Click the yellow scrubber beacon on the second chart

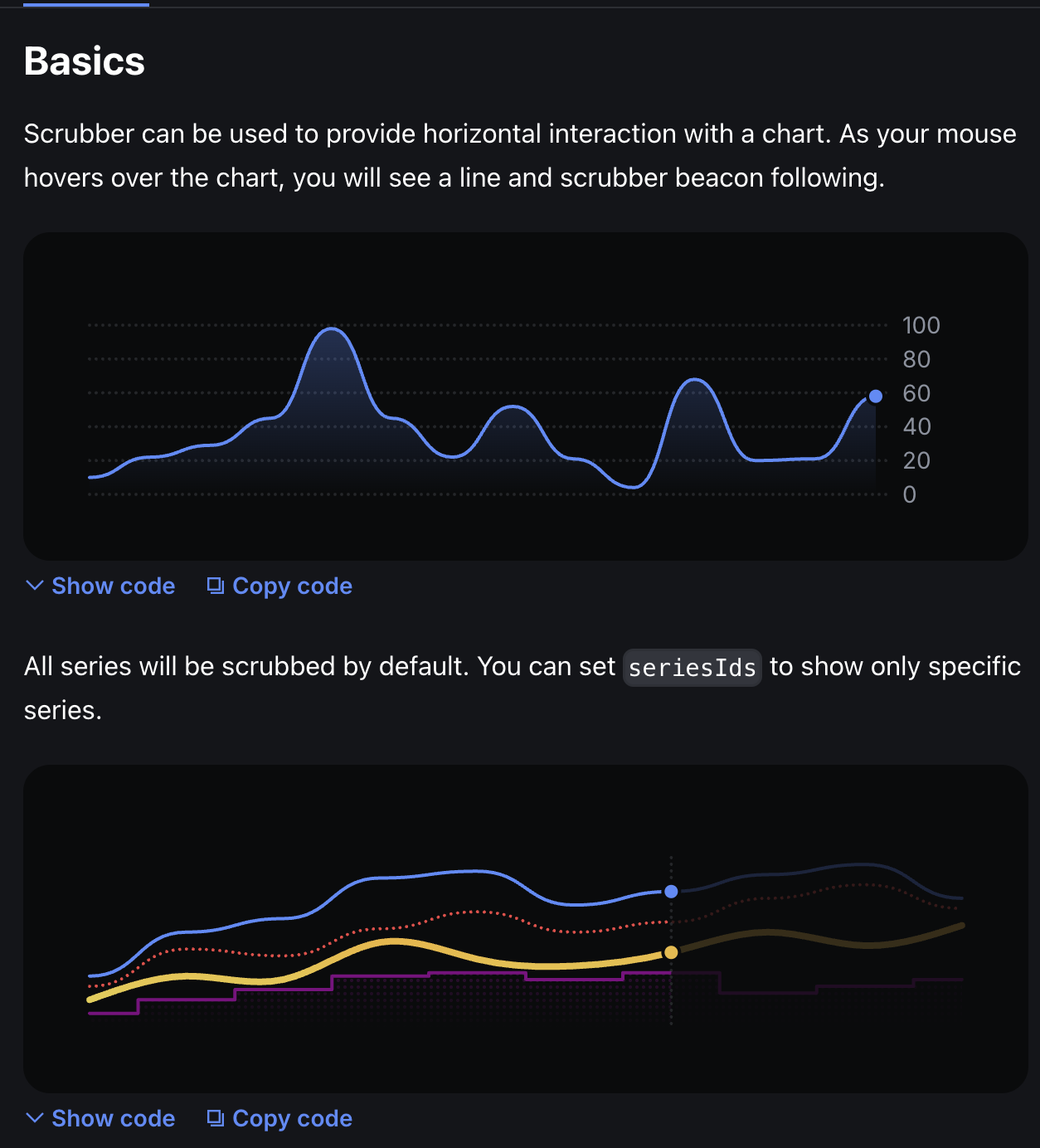click(671, 952)
